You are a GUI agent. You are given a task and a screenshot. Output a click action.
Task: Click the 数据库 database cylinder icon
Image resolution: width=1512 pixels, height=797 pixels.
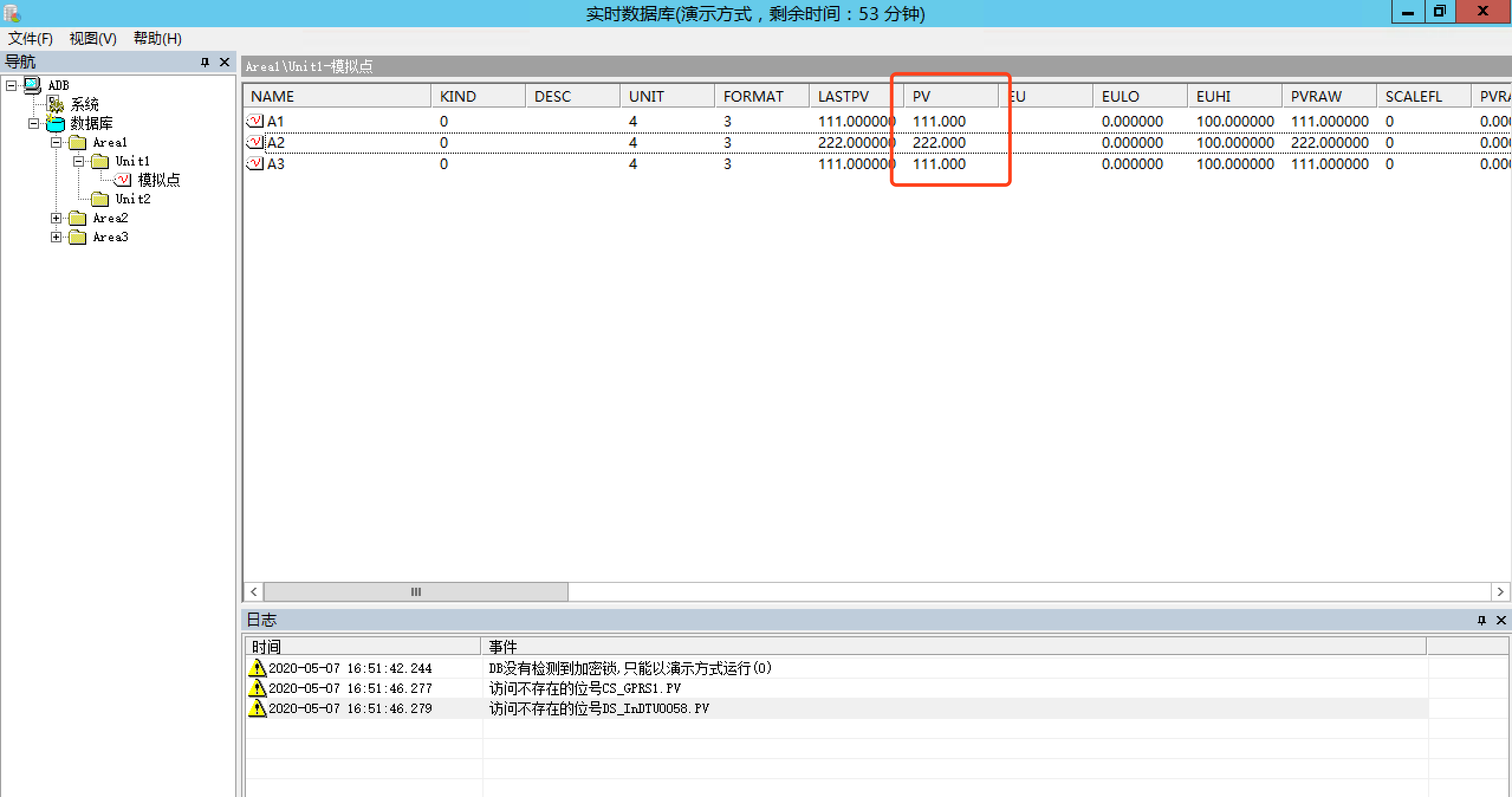tap(55, 124)
